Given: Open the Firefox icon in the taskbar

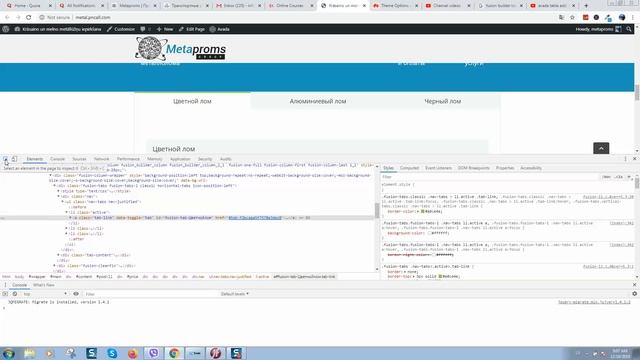Looking at the screenshot, I should (133, 353).
